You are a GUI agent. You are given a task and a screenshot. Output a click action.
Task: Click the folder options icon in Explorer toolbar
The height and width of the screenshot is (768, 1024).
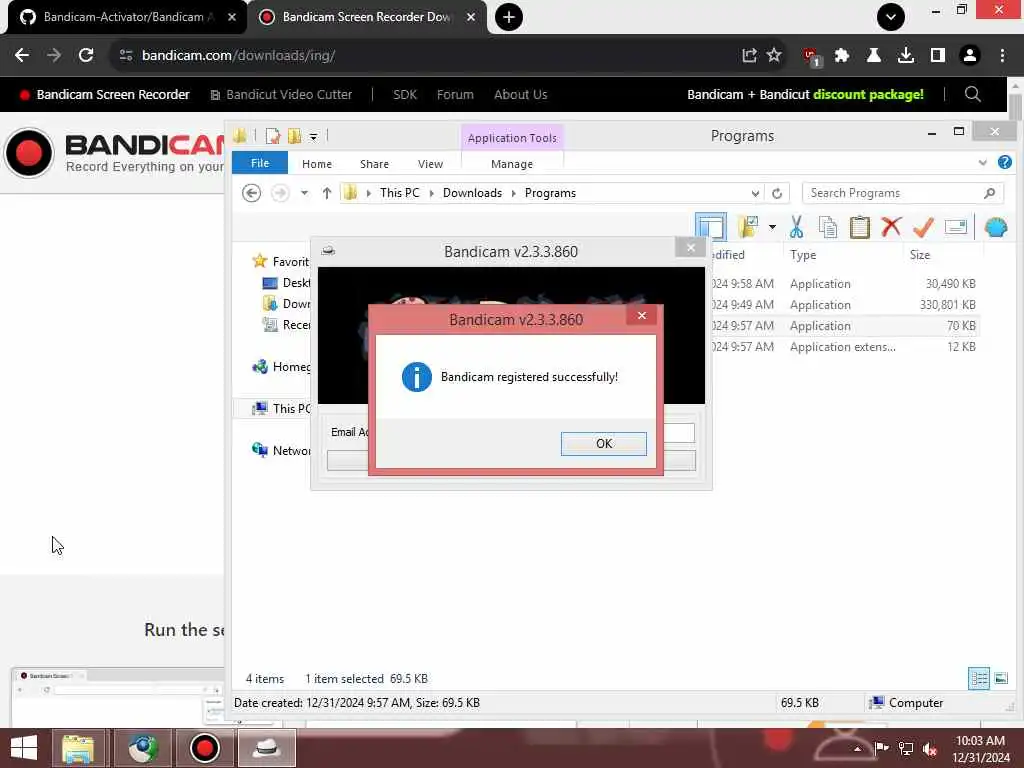tap(748, 227)
